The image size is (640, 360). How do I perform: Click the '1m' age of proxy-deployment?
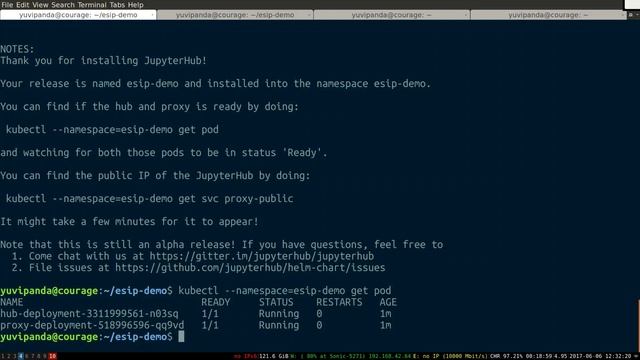[x=385, y=325]
